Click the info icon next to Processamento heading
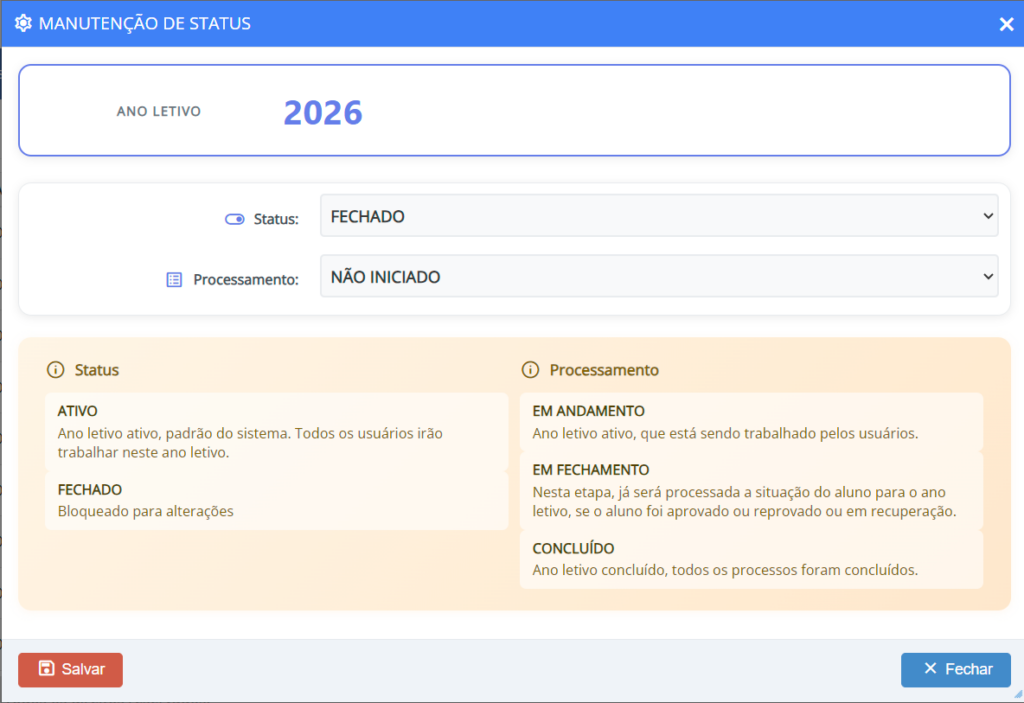Viewport: 1024px width, 703px height. click(x=531, y=370)
